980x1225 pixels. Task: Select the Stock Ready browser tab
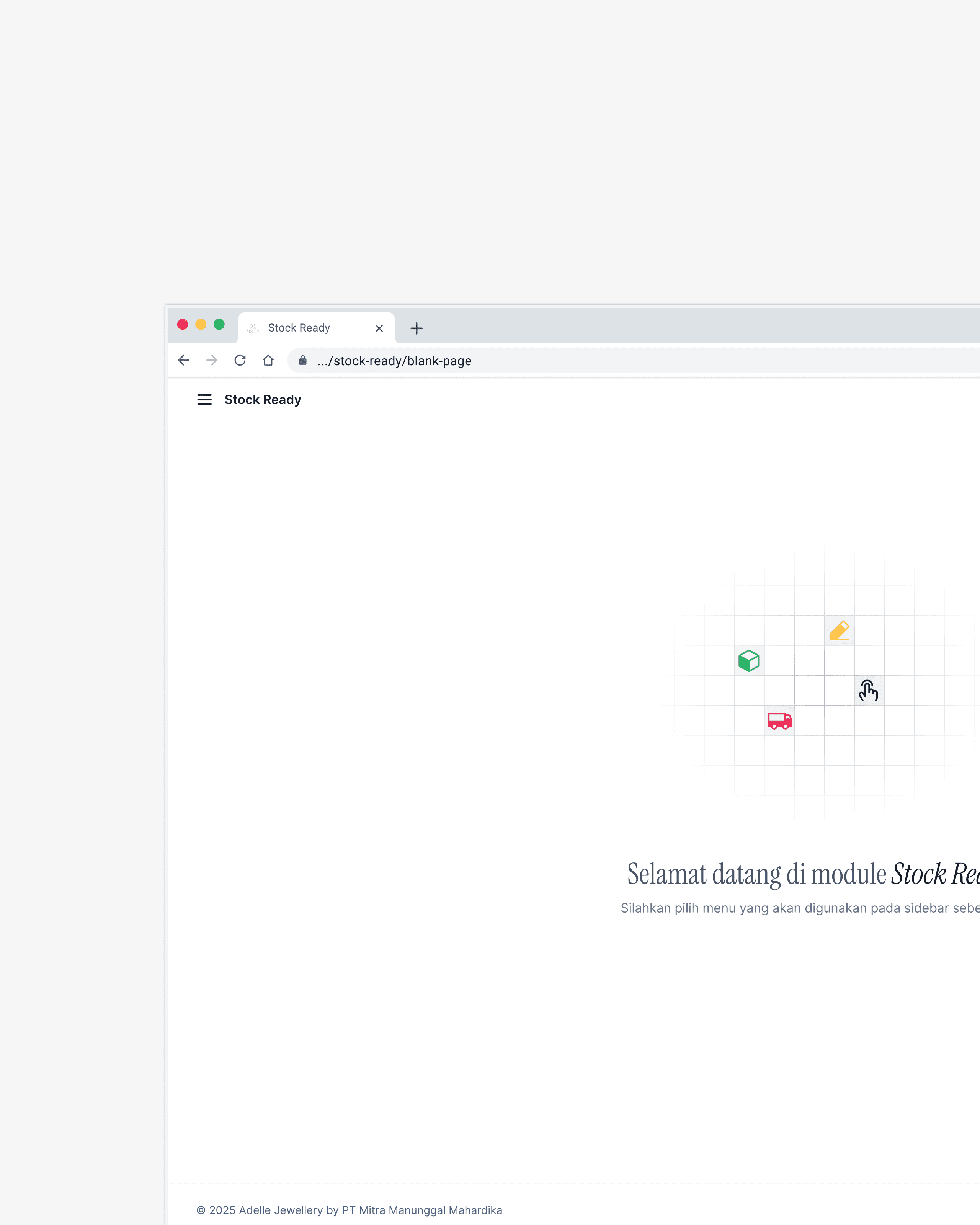tap(299, 328)
